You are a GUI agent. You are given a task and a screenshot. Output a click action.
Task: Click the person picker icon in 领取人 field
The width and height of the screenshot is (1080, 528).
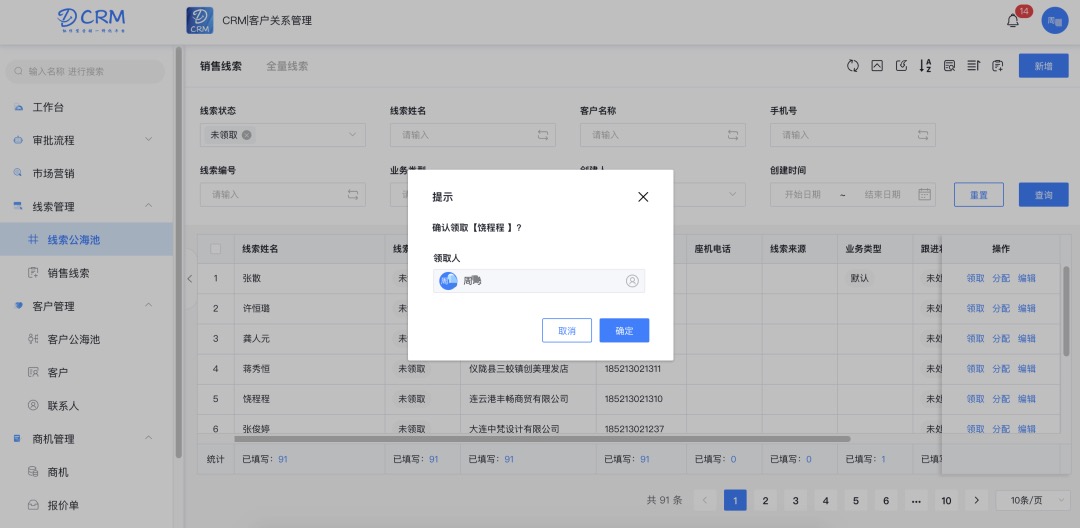[632, 281]
